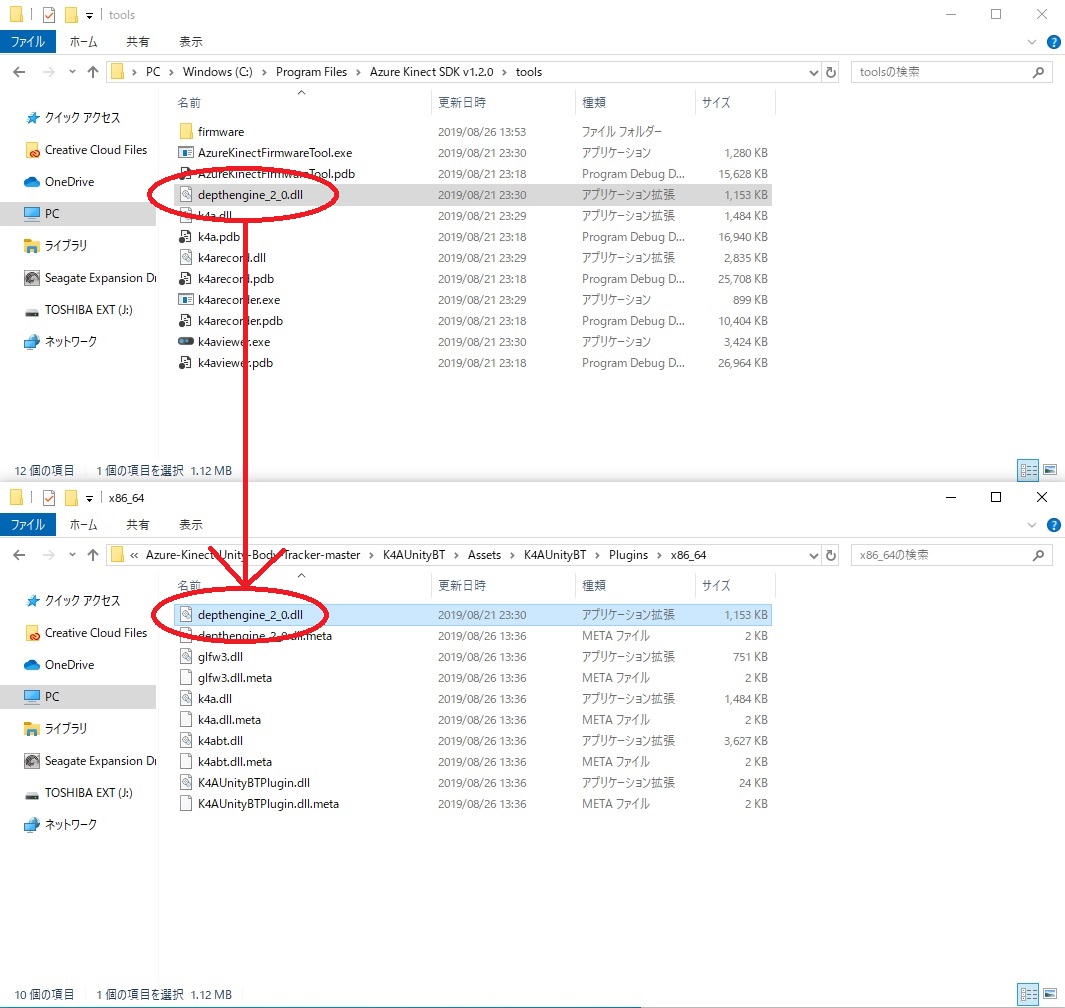Select glfw3.dll.meta file

tap(234, 678)
